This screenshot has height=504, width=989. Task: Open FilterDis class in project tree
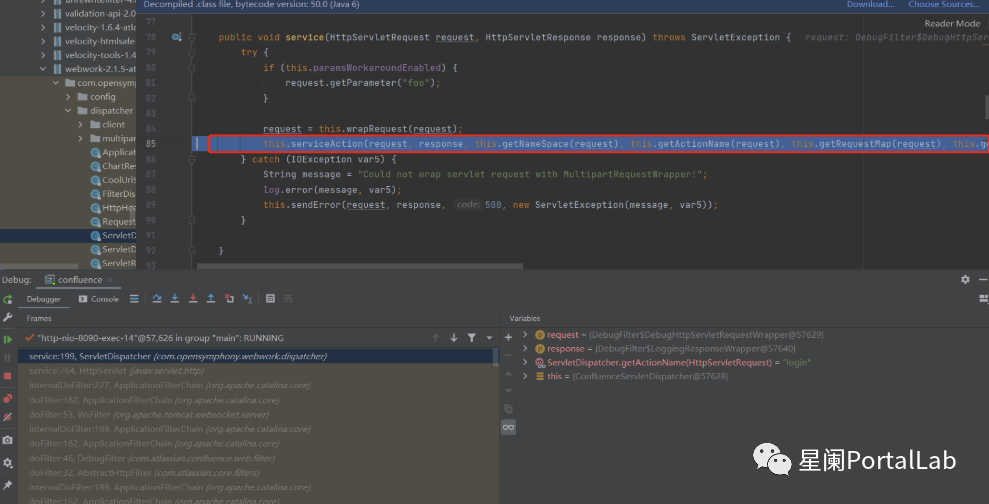(x=114, y=194)
